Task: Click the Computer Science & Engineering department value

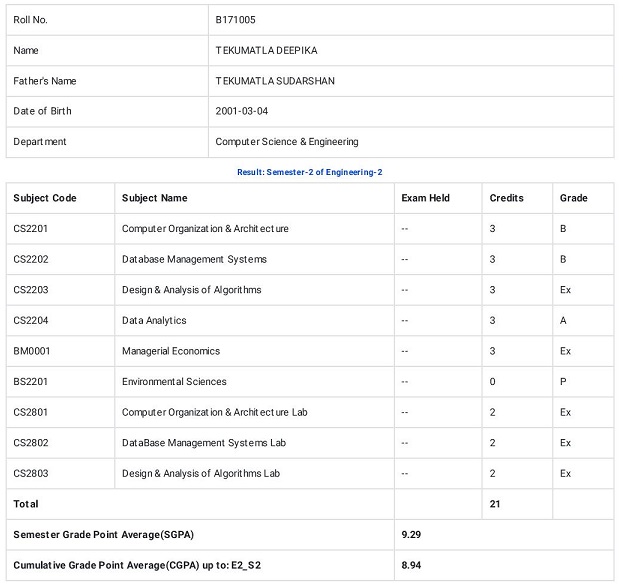Action: pos(287,142)
